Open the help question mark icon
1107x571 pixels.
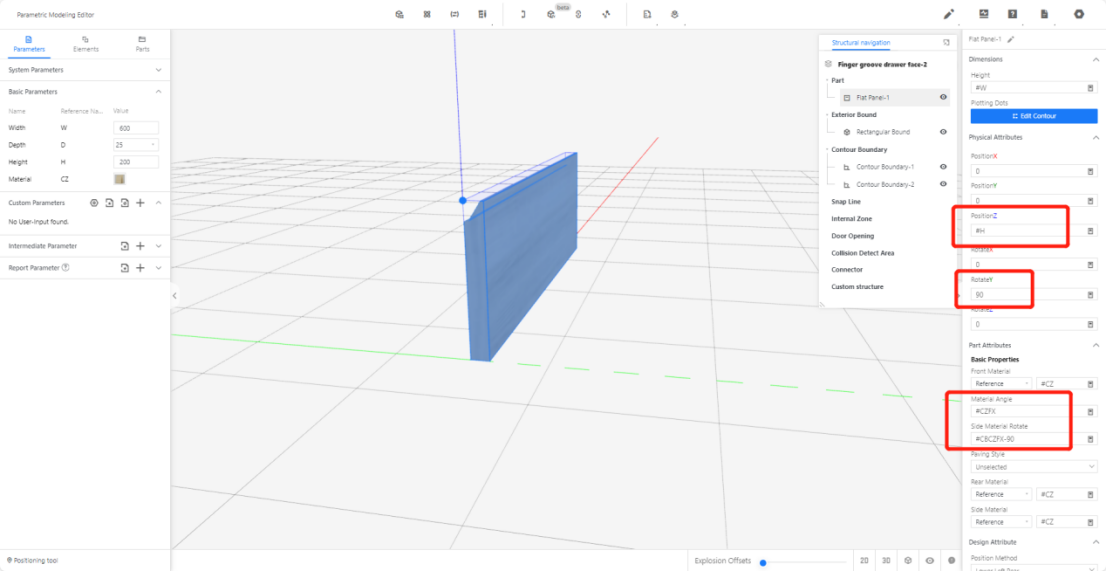(x=1013, y=14)
